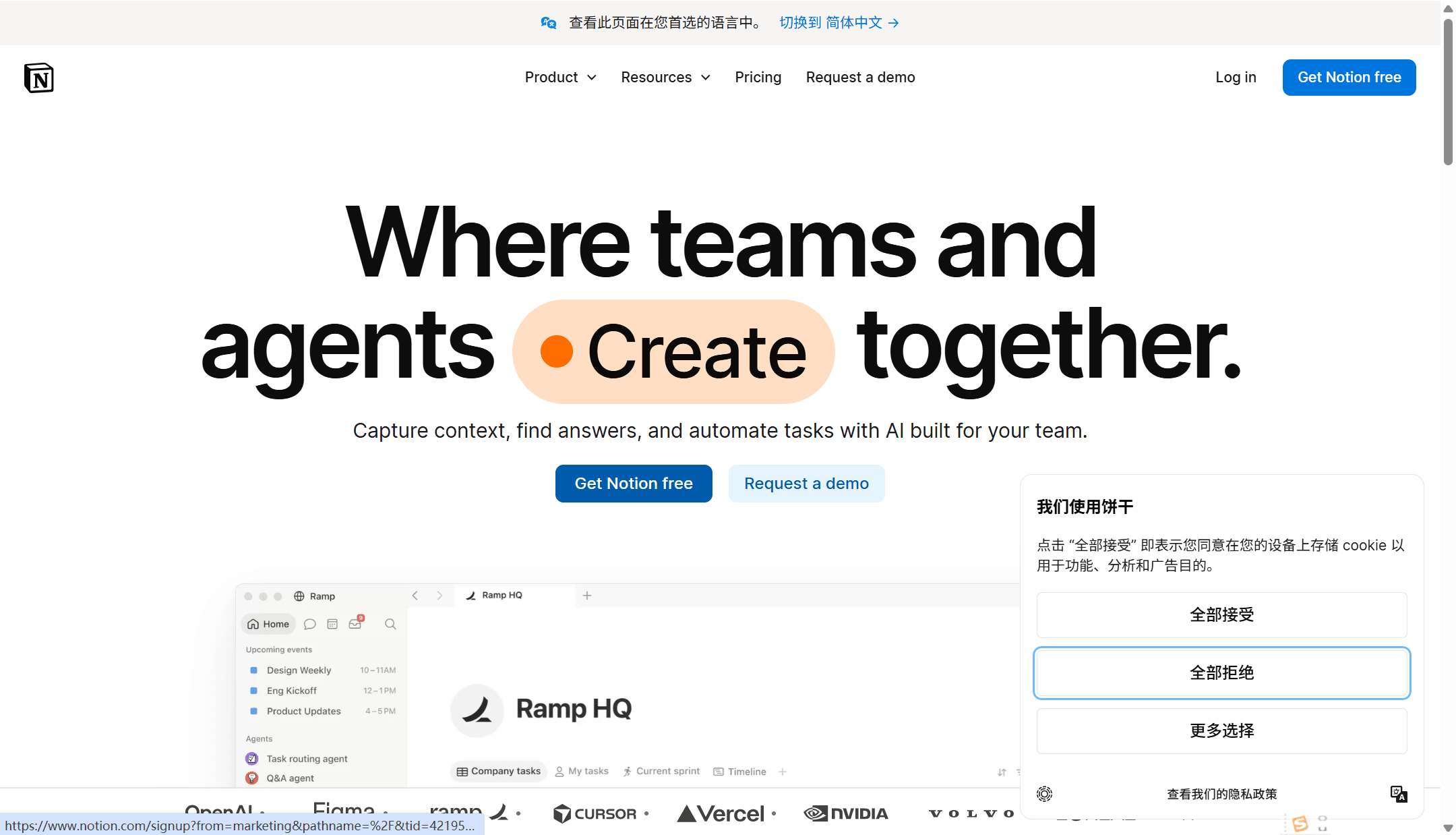This screenshot has width=1456, height=835.
Task: Click the light-blue Request a demo button
Action: click(x=807, y=484)
